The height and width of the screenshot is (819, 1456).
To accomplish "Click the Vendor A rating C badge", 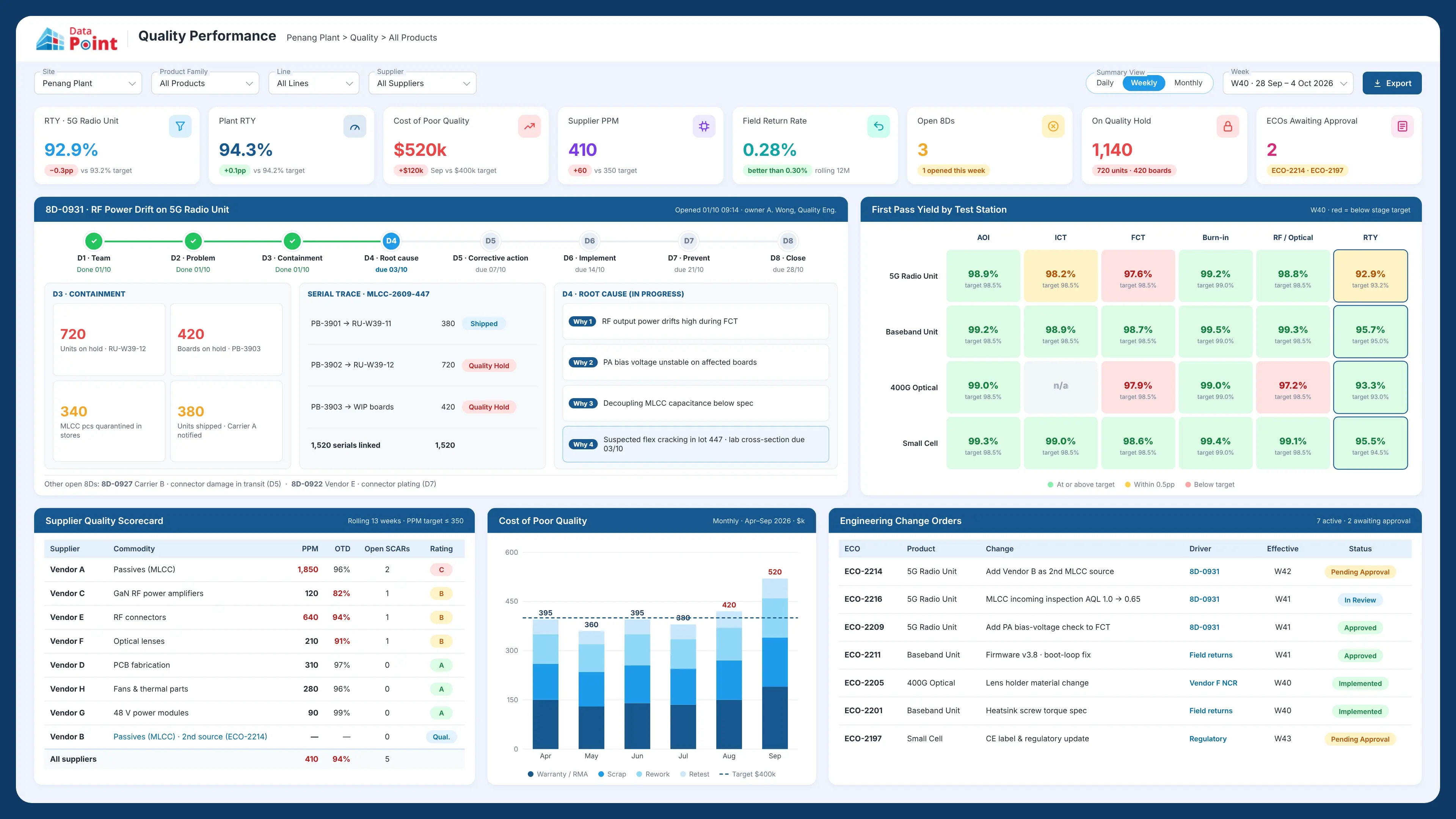I will [x=441, y=570].
